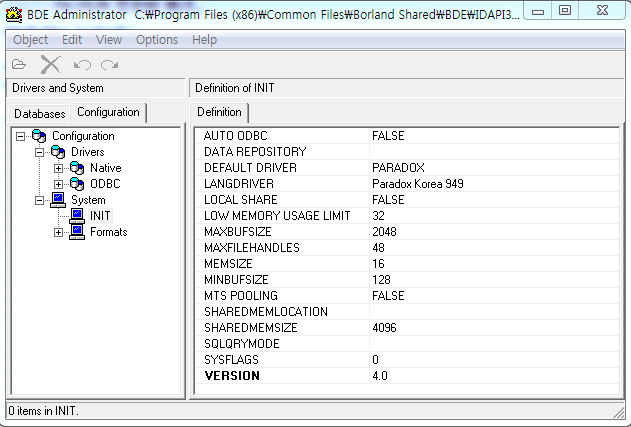The width and height of the screenshot is (631, 427).
Task: Click the Configuration root node icon
Action: [x=40, y=136]
